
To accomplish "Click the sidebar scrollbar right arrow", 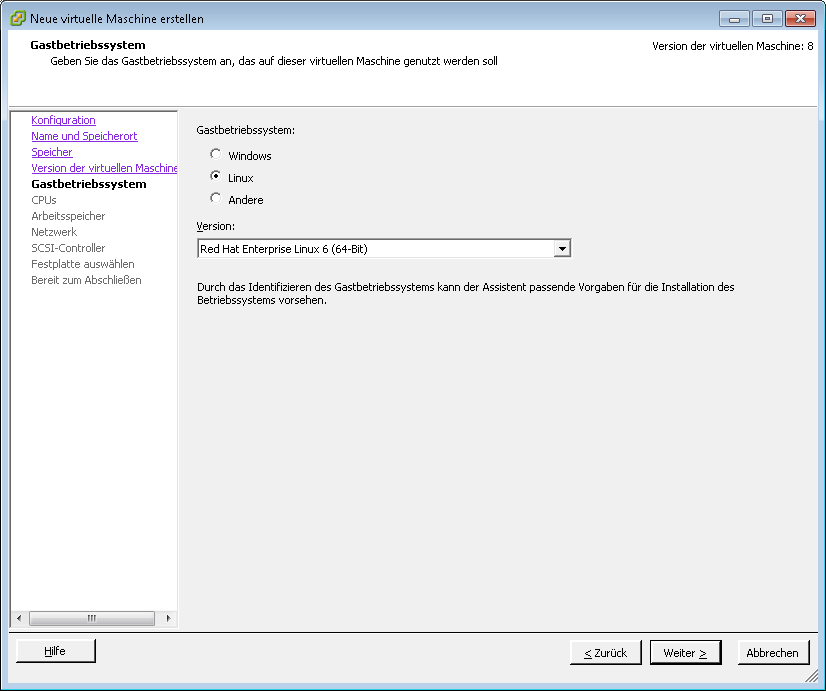I will tap(169, 618).
